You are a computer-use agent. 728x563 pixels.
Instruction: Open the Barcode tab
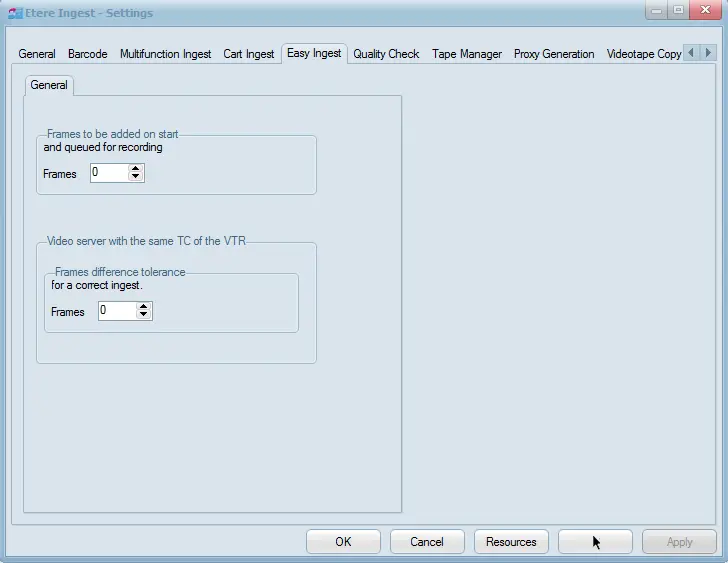tap(88, 54)
